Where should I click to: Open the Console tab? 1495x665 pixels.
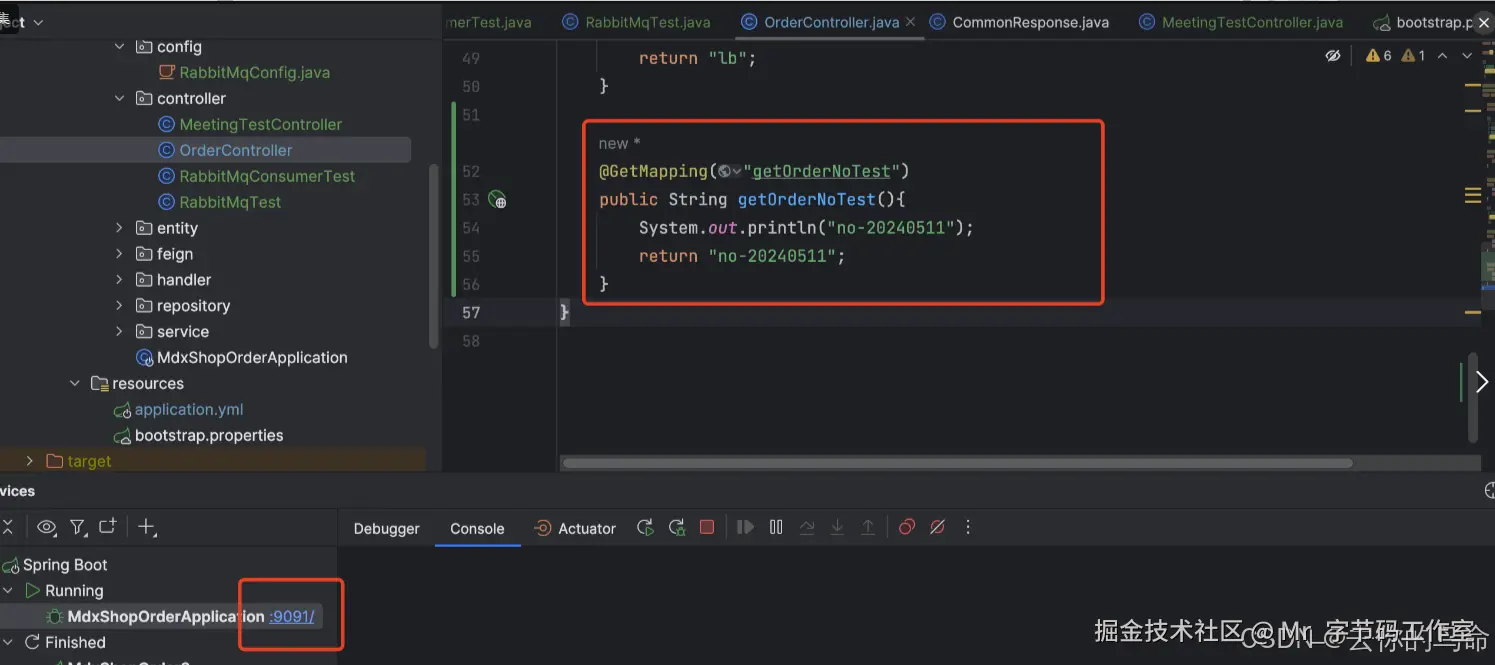coord(477,529)
